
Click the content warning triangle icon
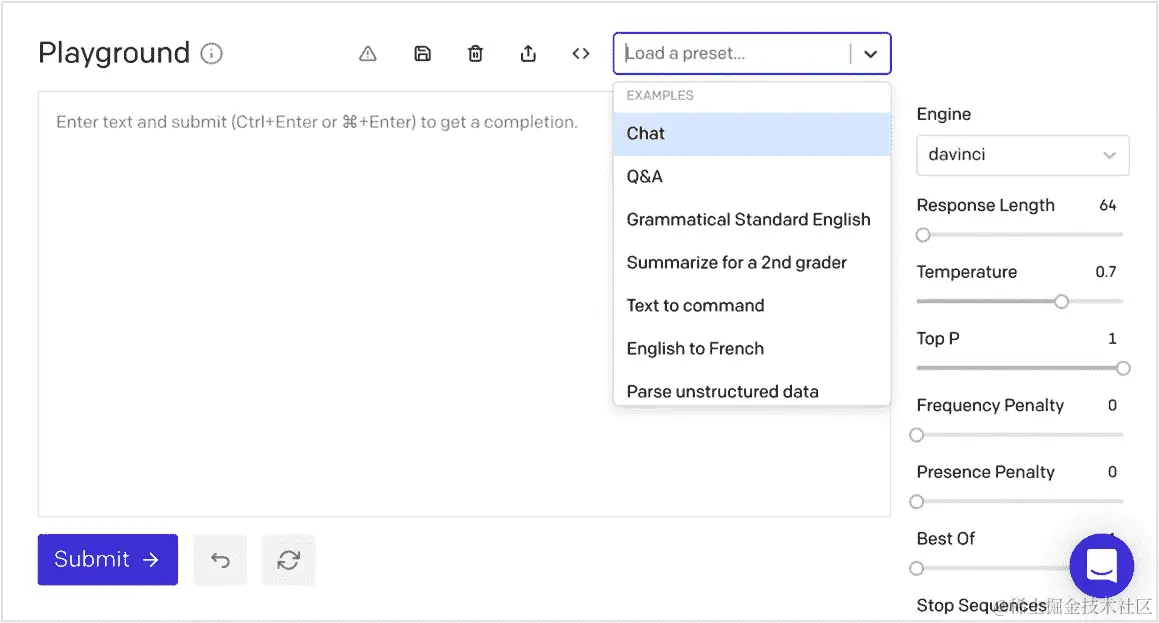point(368,54)
